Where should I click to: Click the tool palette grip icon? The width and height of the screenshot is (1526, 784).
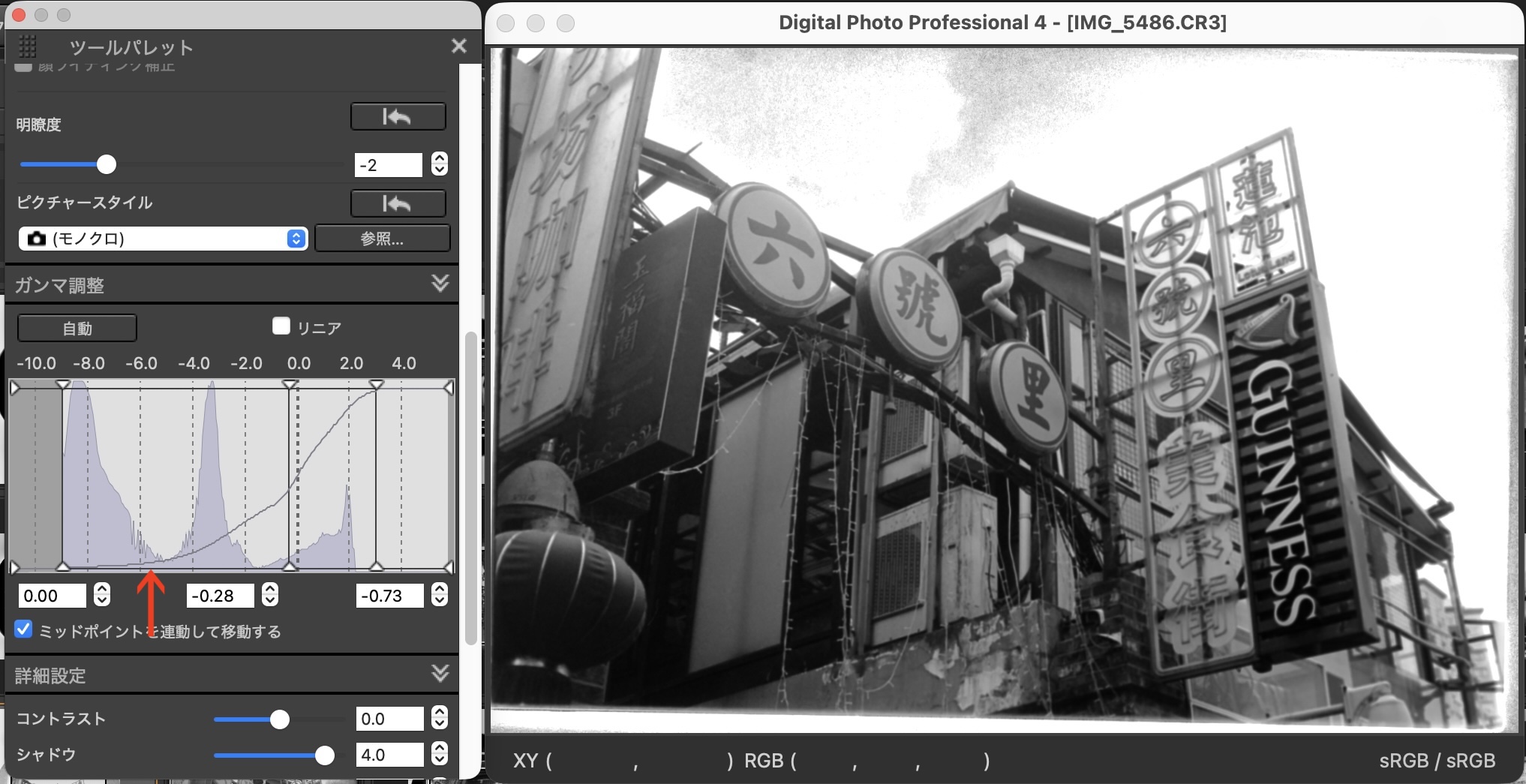[28, 47]
